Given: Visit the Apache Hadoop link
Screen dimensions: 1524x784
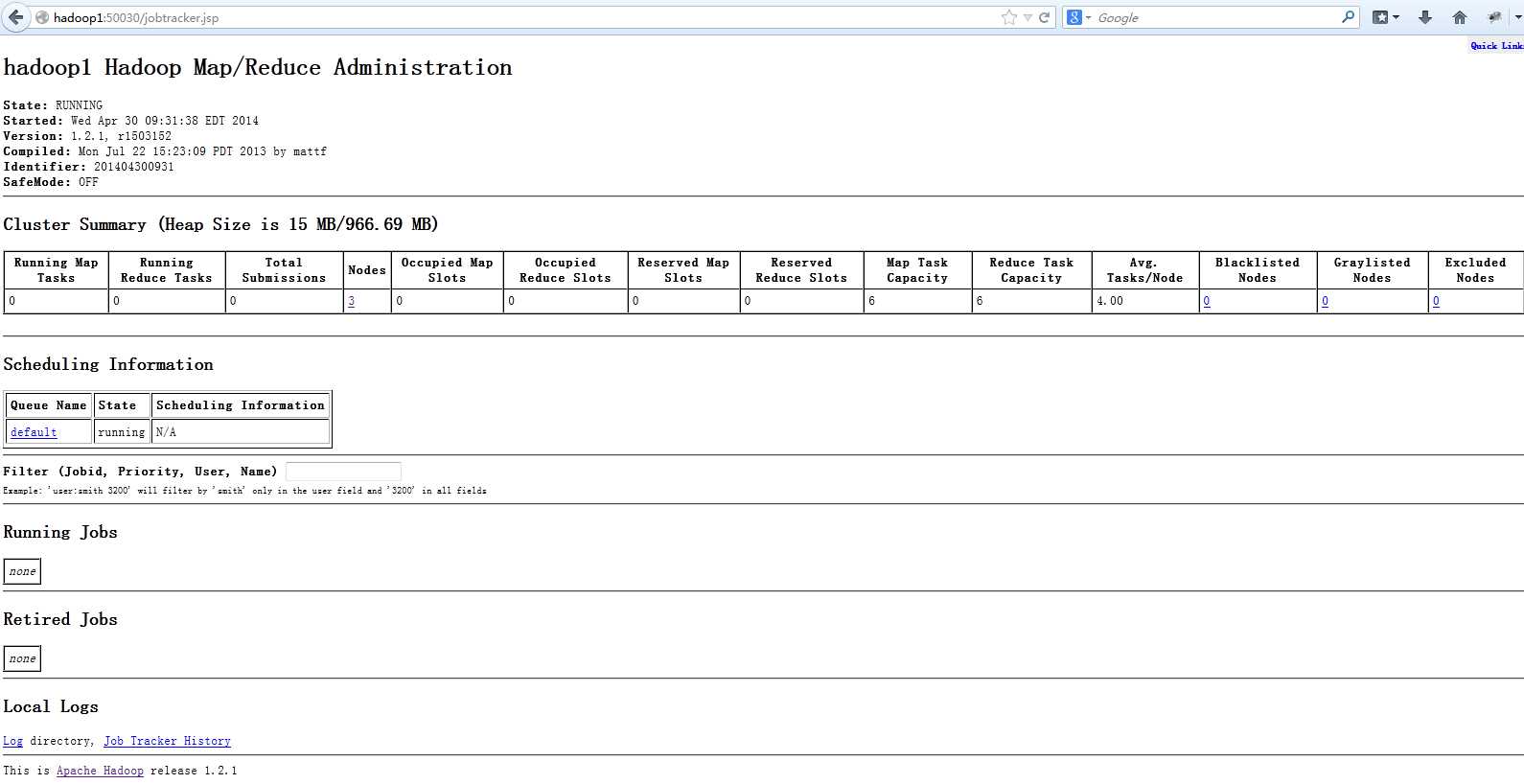Looking at the screenshot, I should coord(100,771).
